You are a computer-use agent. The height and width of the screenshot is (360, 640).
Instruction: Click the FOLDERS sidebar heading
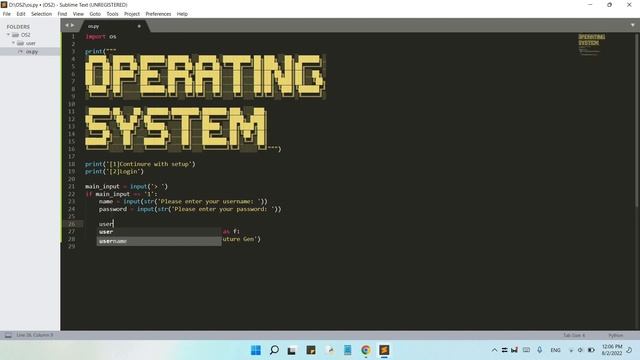click(18, 27)
